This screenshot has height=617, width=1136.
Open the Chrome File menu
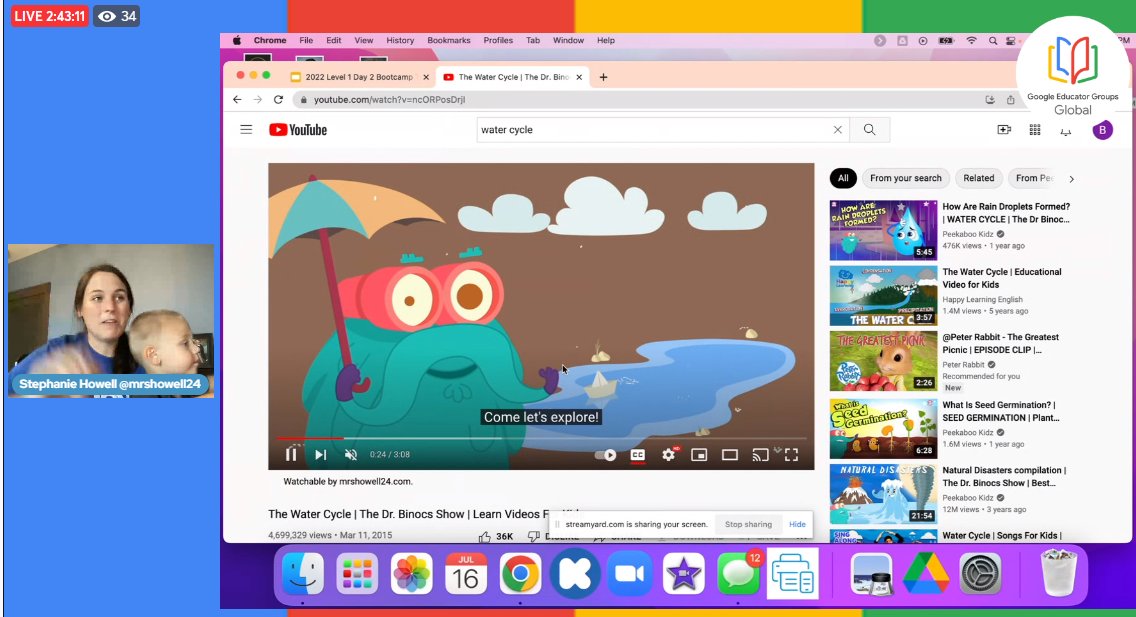point(306,41)
